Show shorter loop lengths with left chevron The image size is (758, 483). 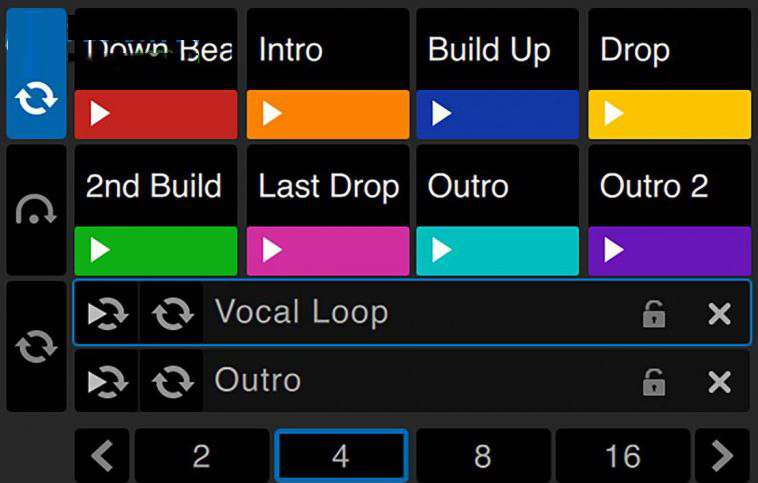[102, 455]
